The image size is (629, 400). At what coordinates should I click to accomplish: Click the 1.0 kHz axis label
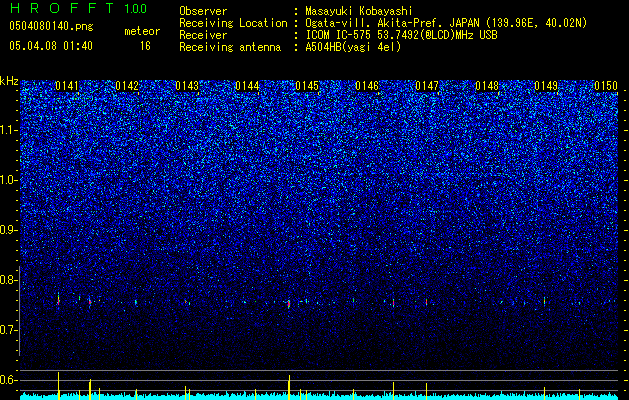point(8,180)
